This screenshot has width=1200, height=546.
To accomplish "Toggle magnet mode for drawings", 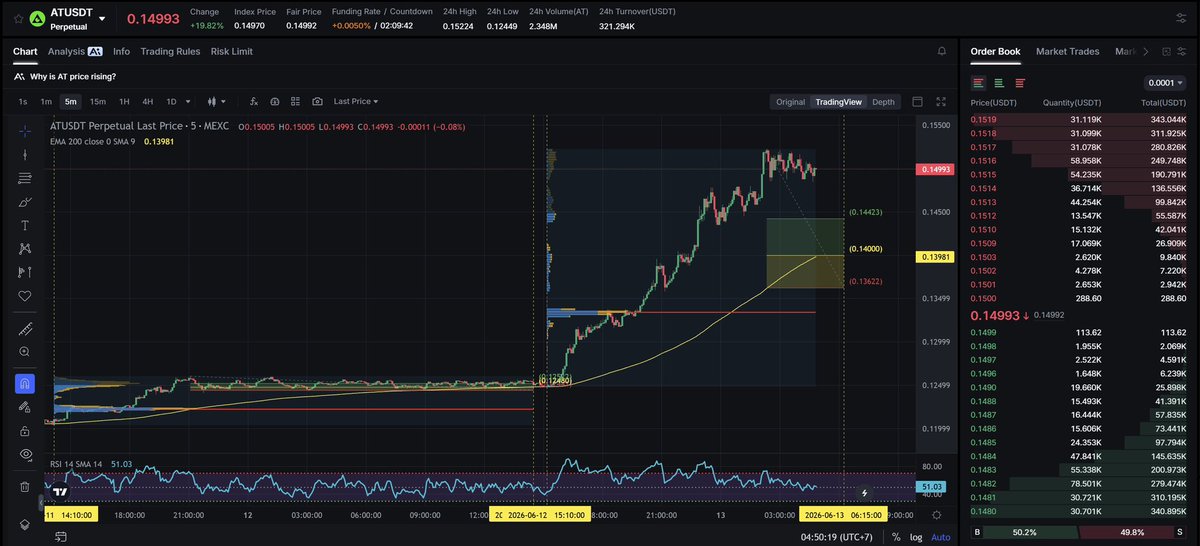I will [25, 384].
